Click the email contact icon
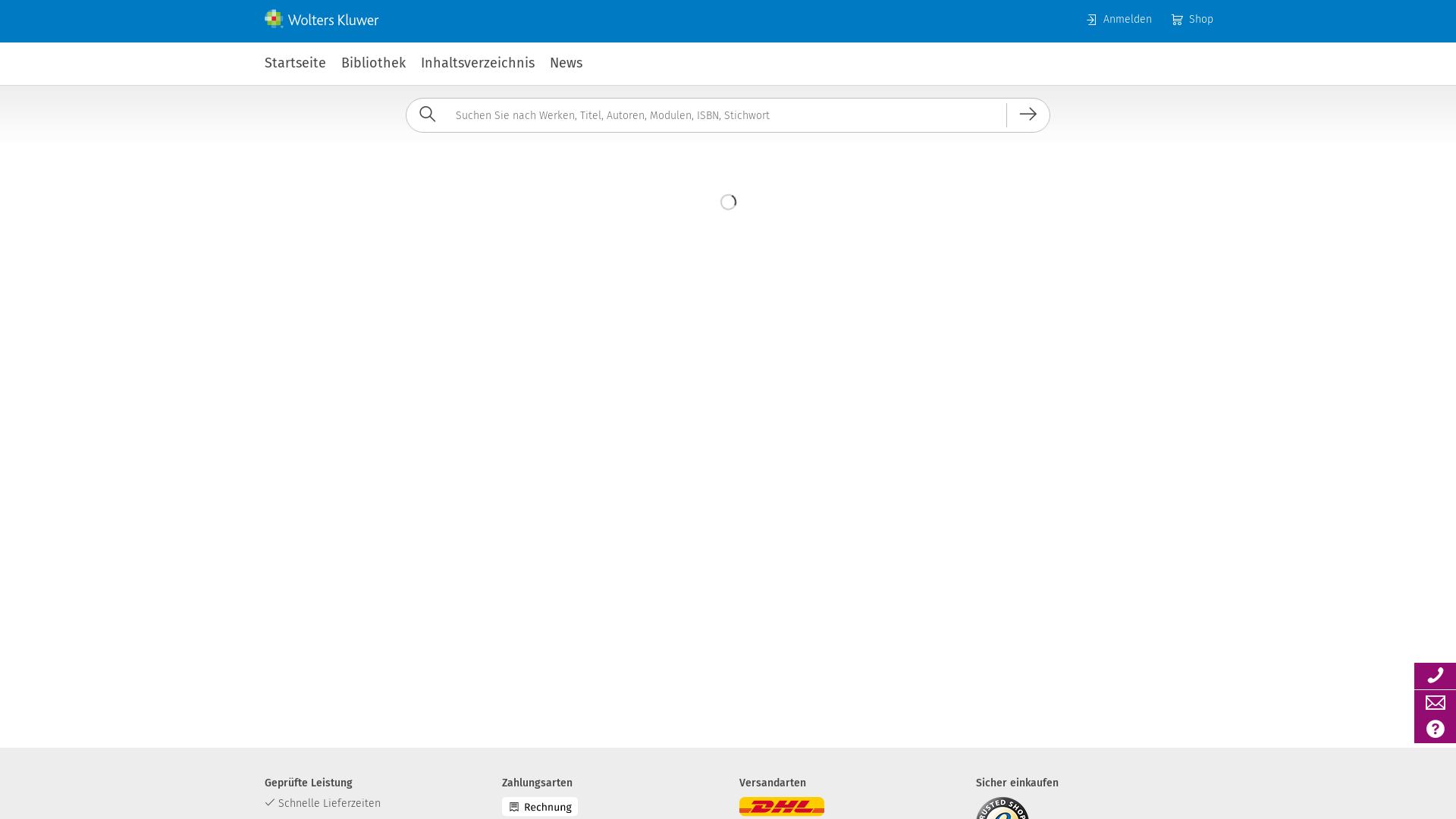Viewport: 1456px width, 819px height. click(1435, 702)
